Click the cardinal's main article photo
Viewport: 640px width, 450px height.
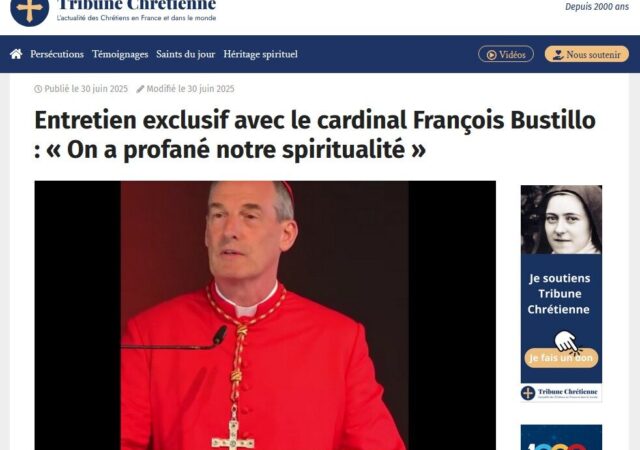click(x=265, y=315)
